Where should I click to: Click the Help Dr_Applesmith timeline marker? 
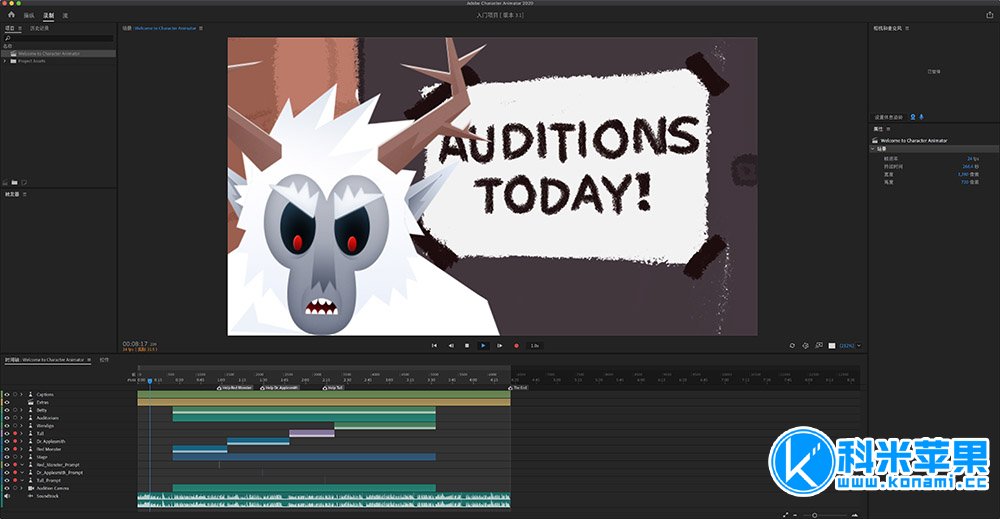[279, 388]
